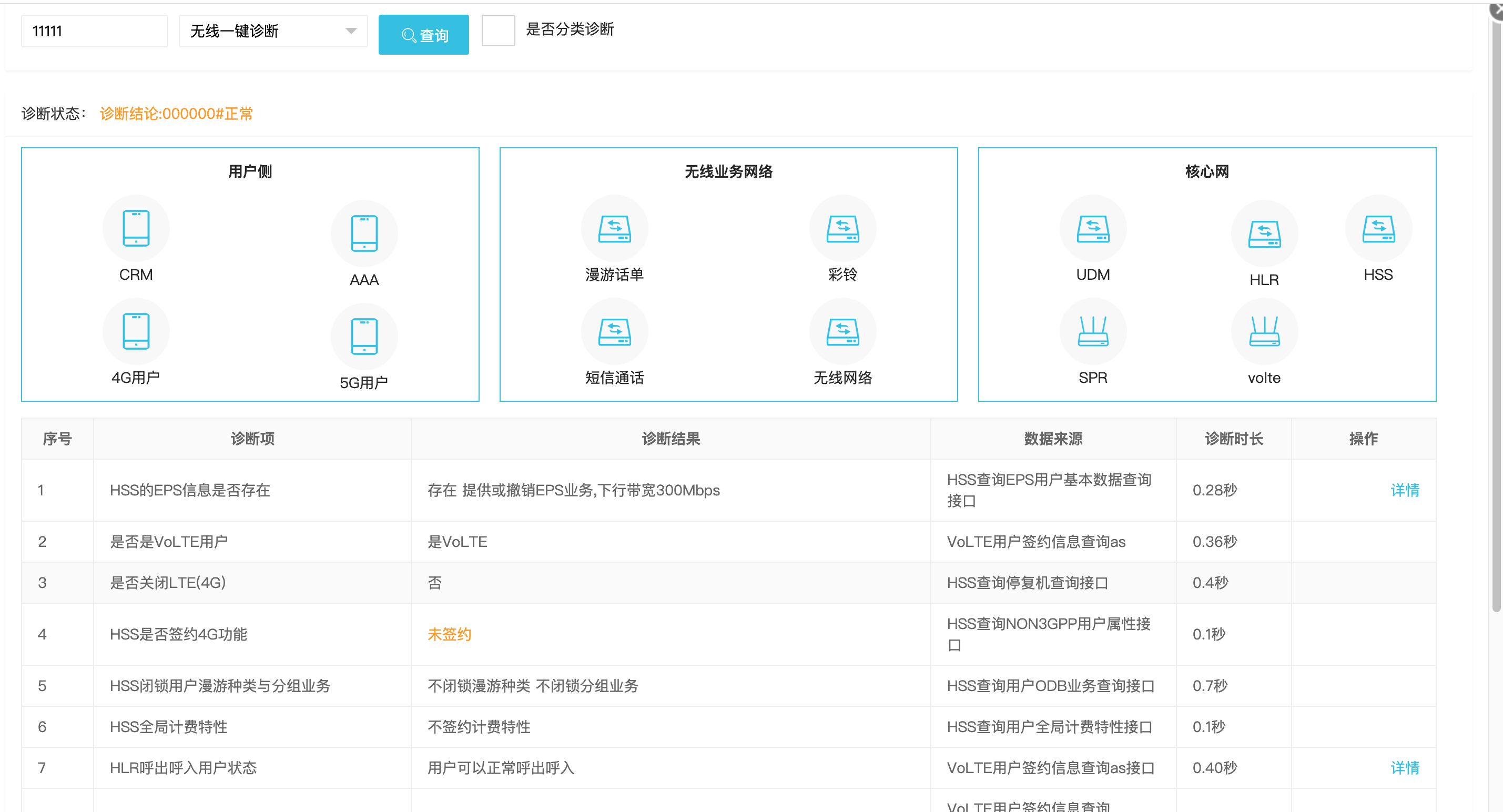Click the HSS查询停复机查询接口 source cell
The width and height of the screenshot is (1503, 812).
tap(1053, 583)
